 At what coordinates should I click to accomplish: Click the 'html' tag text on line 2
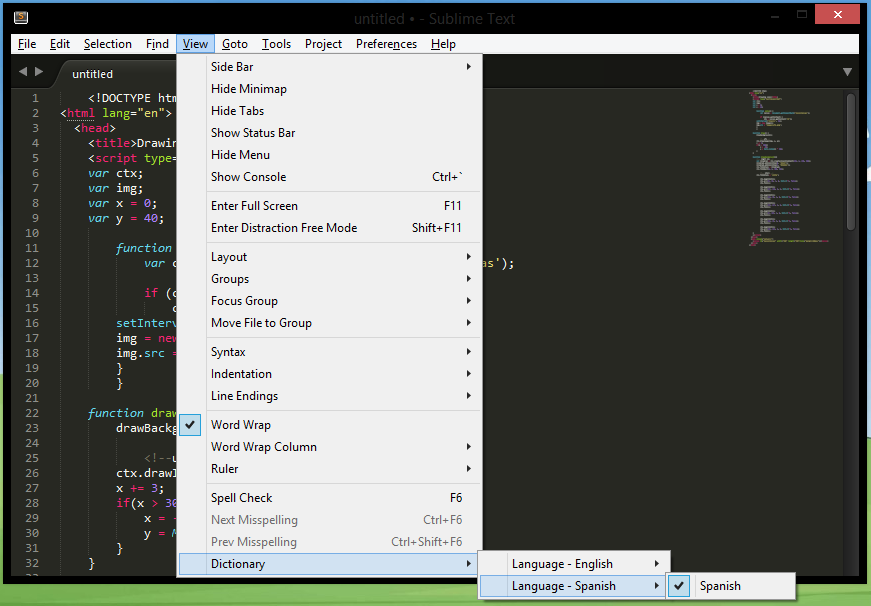(81, 113)
